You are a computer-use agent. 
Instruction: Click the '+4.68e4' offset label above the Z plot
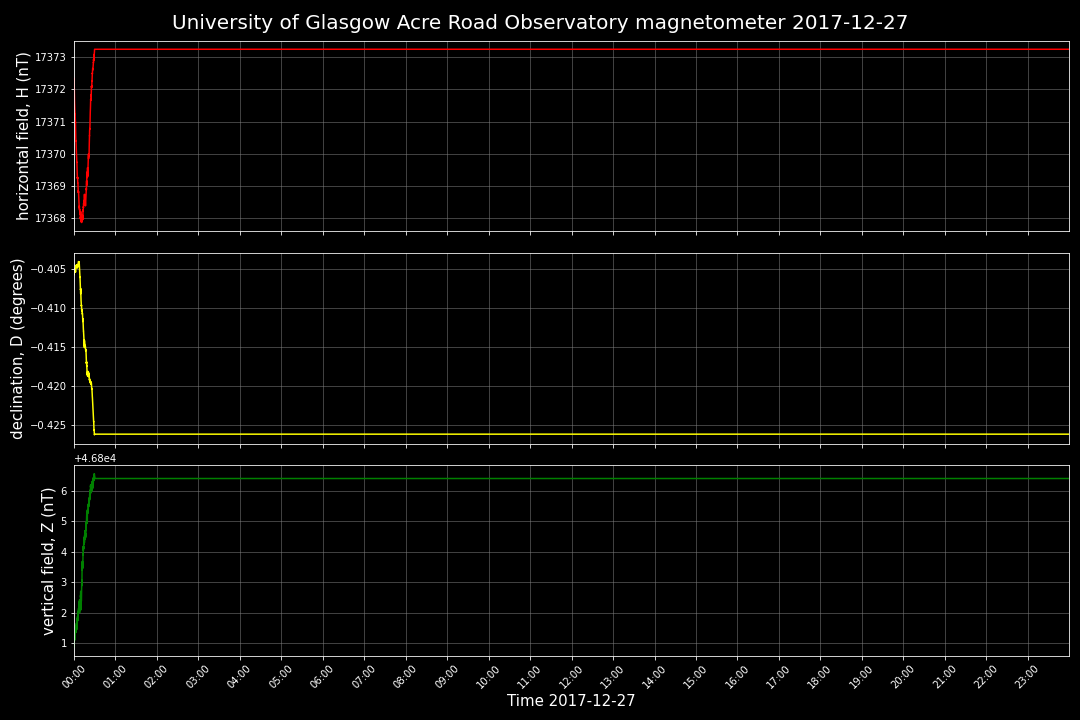pos(95,459)
